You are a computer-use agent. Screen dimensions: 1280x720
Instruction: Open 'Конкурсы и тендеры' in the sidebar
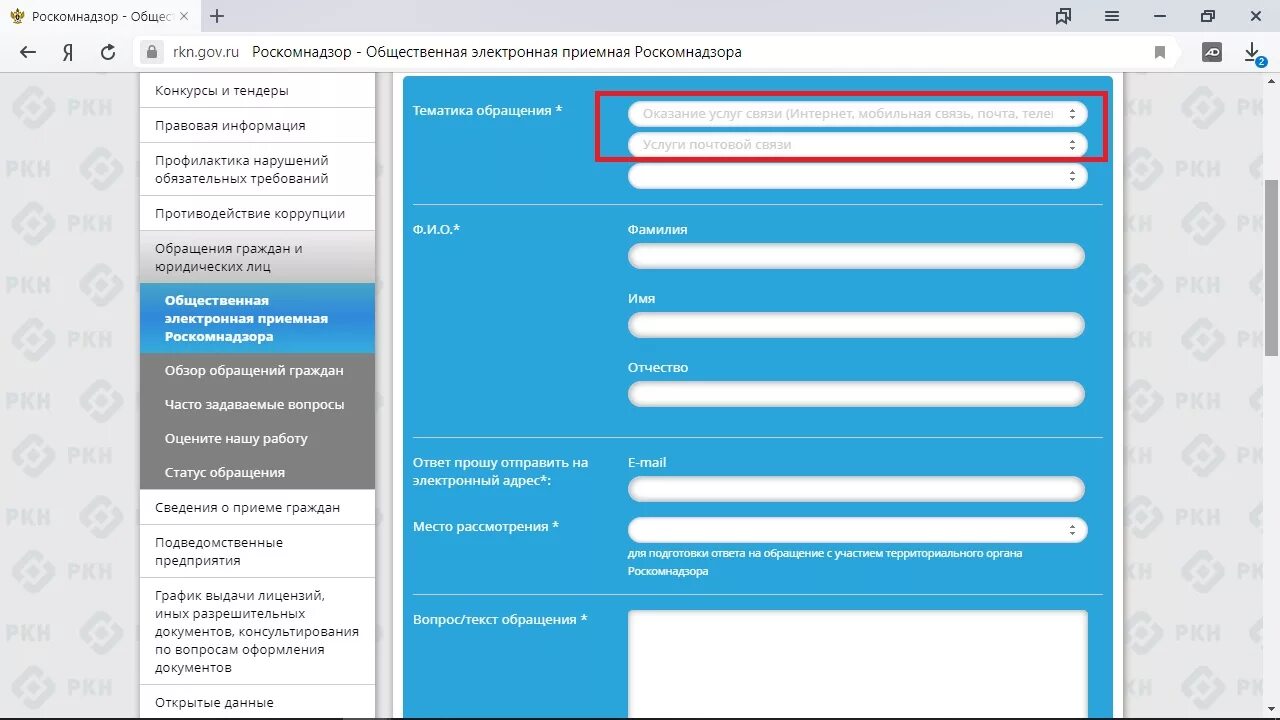257,90
